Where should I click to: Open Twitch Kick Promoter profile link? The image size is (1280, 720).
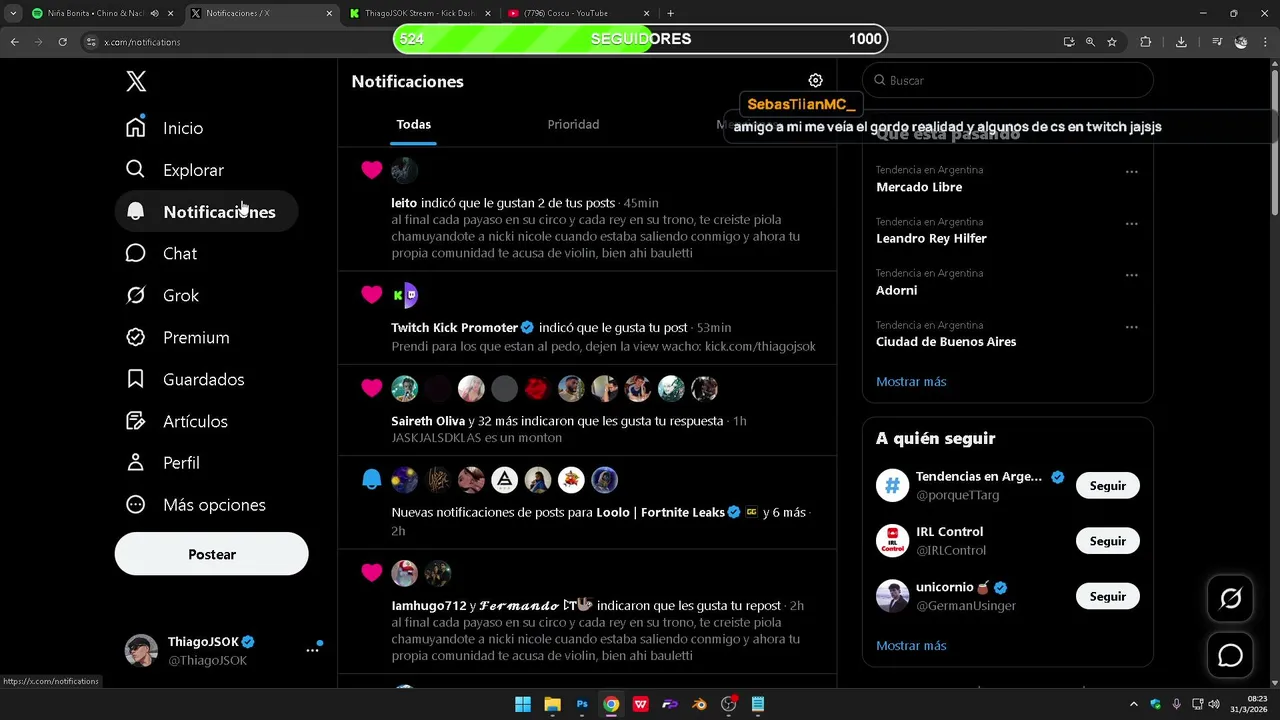[x=454, y=328]
